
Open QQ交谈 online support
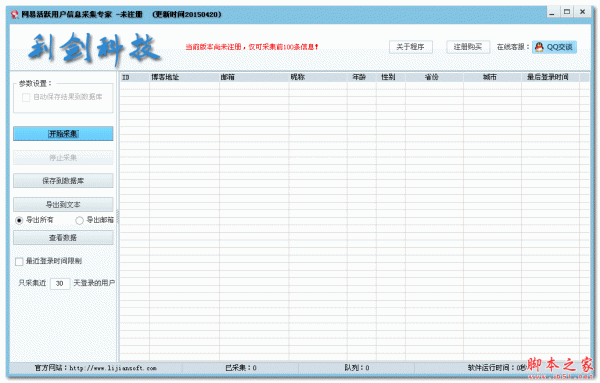554,47
